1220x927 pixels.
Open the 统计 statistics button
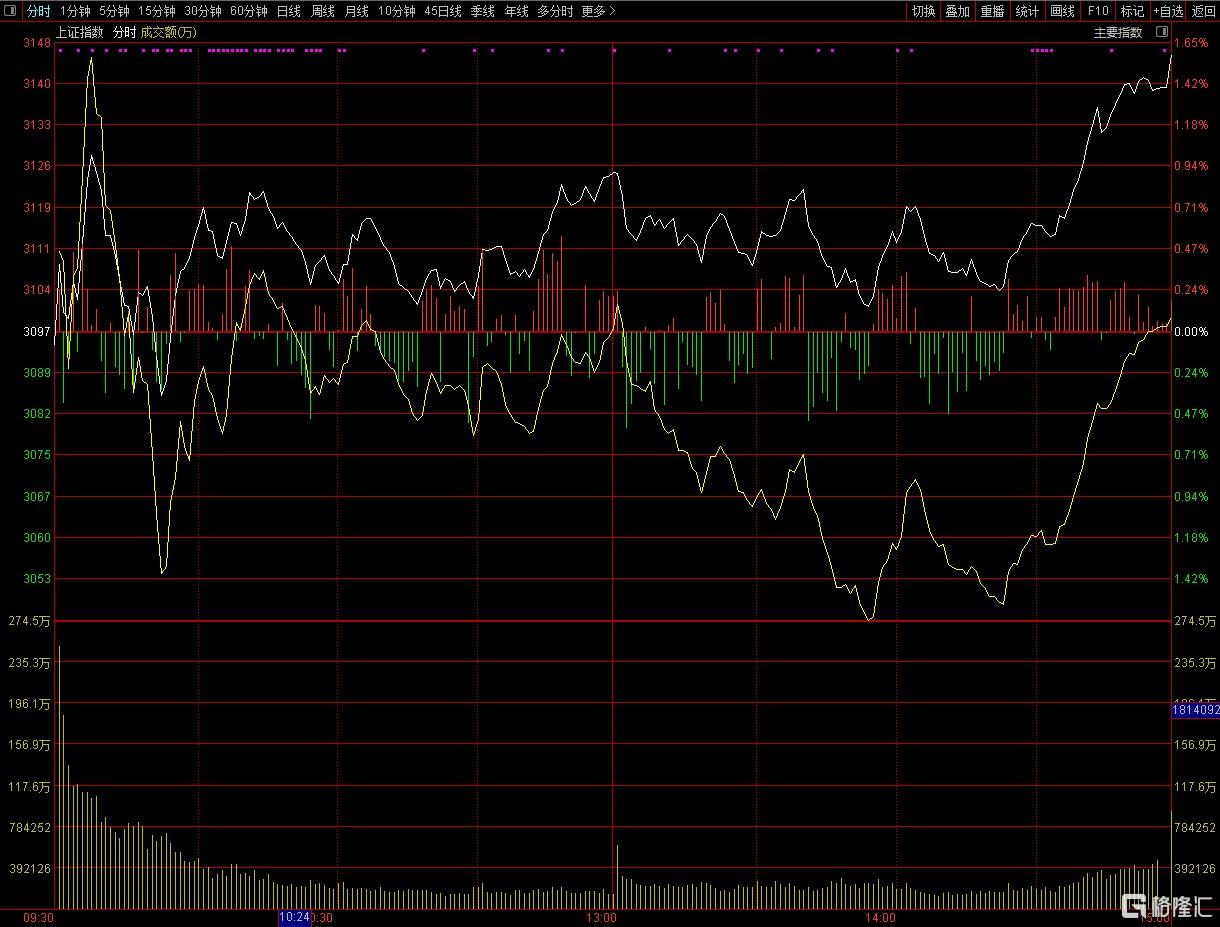pyautogui.click(x=1027, y=11)
